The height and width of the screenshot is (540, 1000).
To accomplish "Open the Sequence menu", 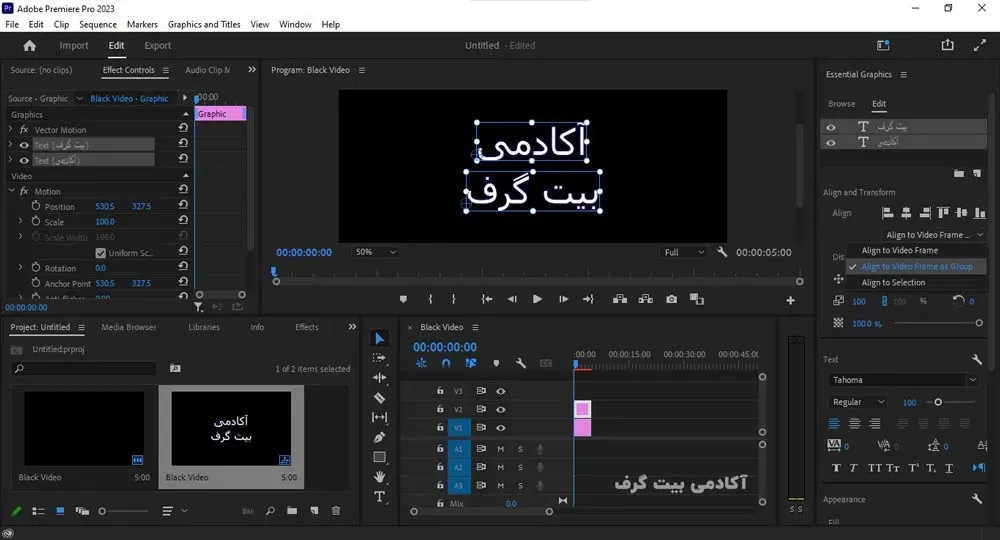I will click(x=98, y=24).
